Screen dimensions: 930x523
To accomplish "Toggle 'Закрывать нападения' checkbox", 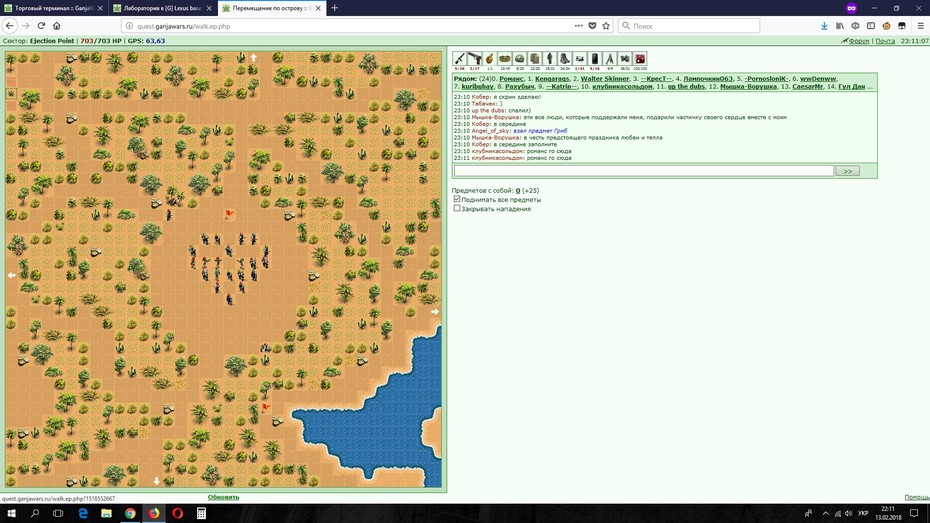I will [457, 208].
